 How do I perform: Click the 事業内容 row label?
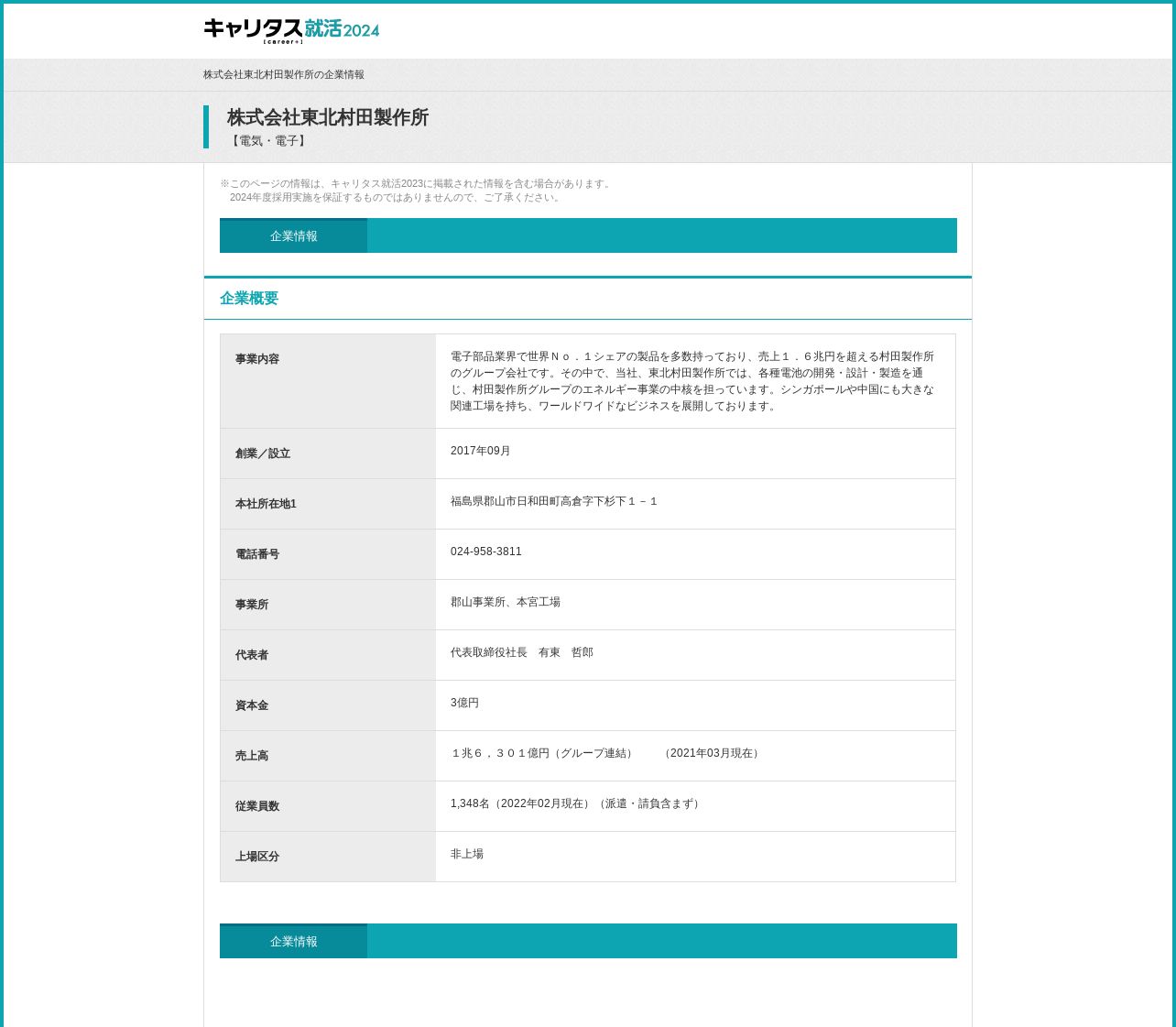coord(257,359)
